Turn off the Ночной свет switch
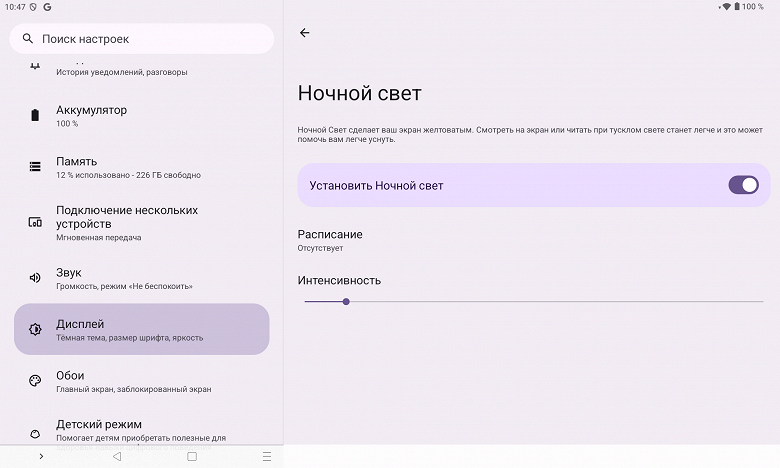This screenshot has width=780, height=468. pyautogui.click(x=743, y=185)
